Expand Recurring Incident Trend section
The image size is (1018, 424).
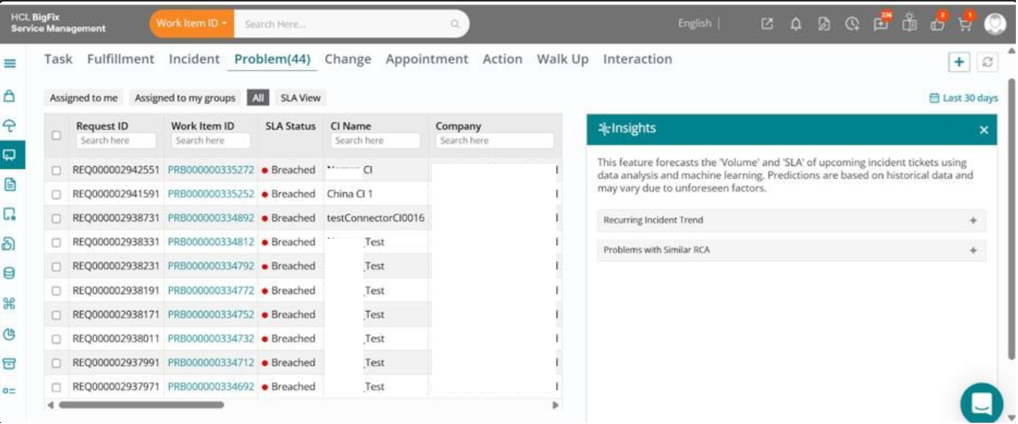tap(791, 220)
